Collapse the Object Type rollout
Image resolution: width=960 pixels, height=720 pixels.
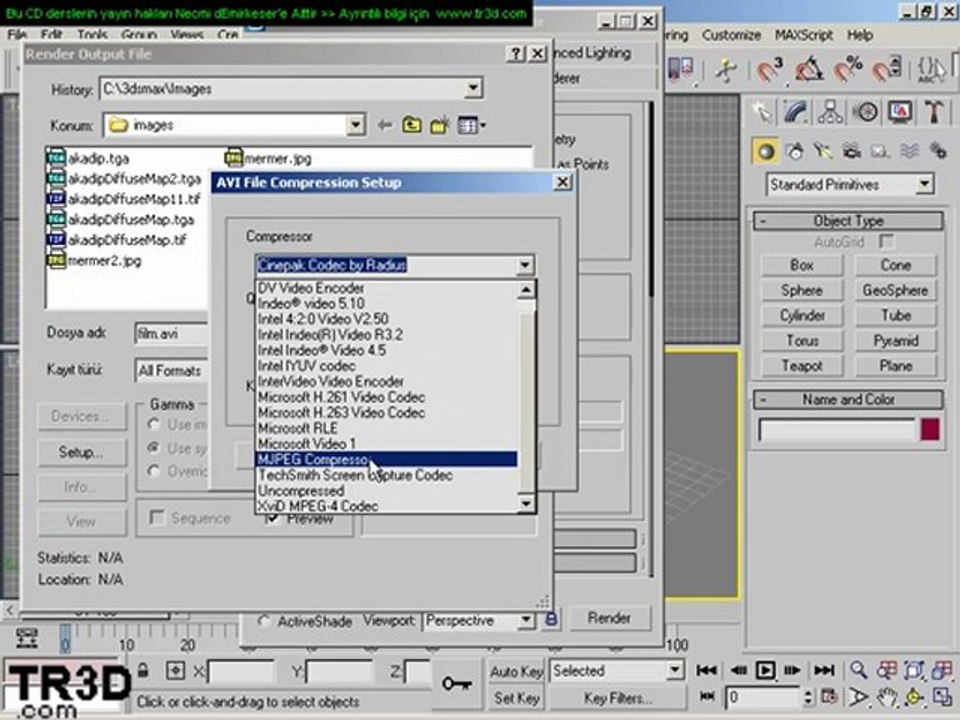coord(848,221)
